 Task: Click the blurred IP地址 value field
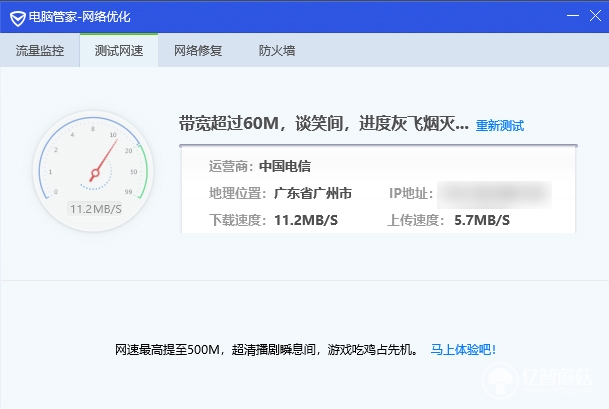pos(494,194)
